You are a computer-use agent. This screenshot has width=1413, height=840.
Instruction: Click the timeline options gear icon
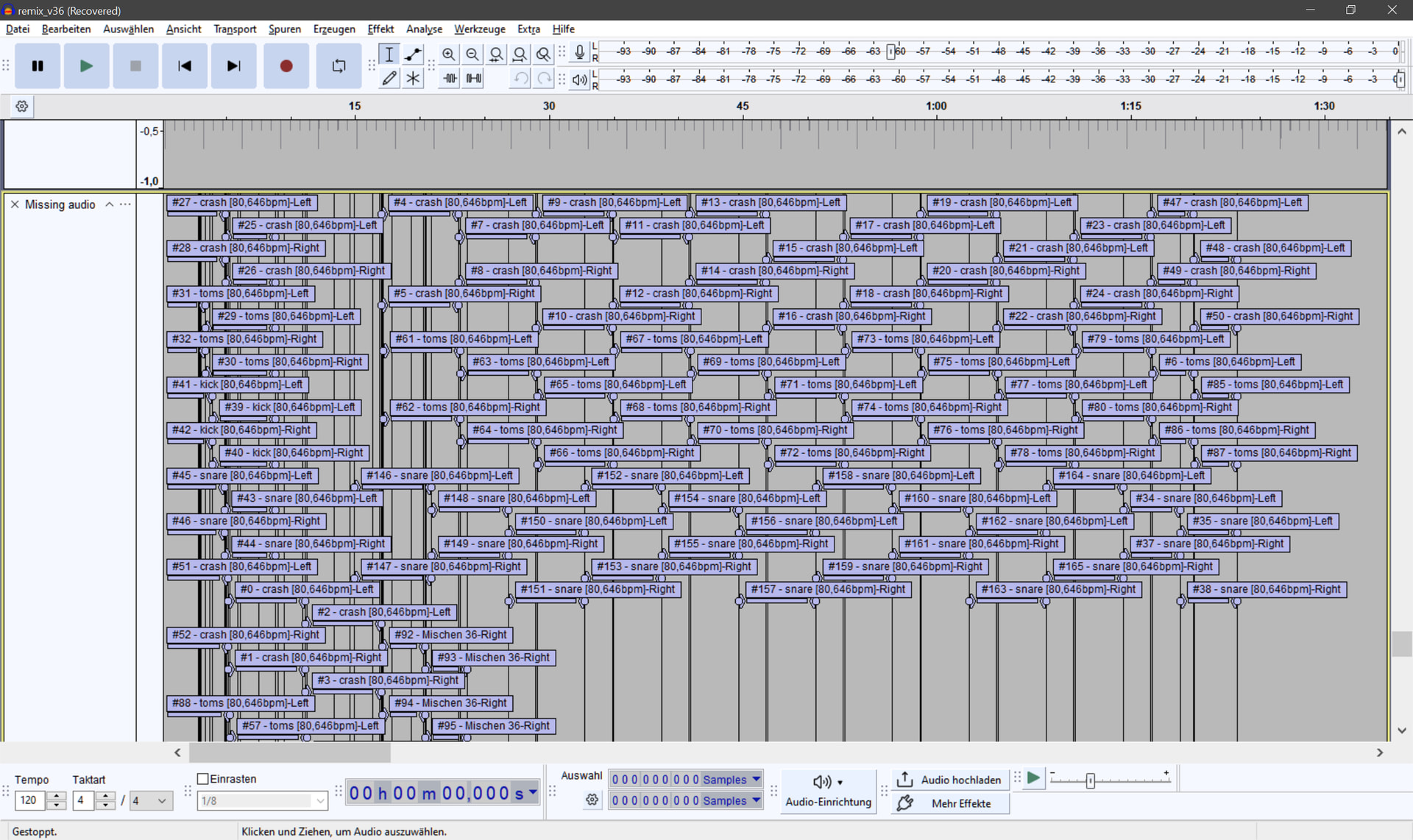(x=22, y=106)
